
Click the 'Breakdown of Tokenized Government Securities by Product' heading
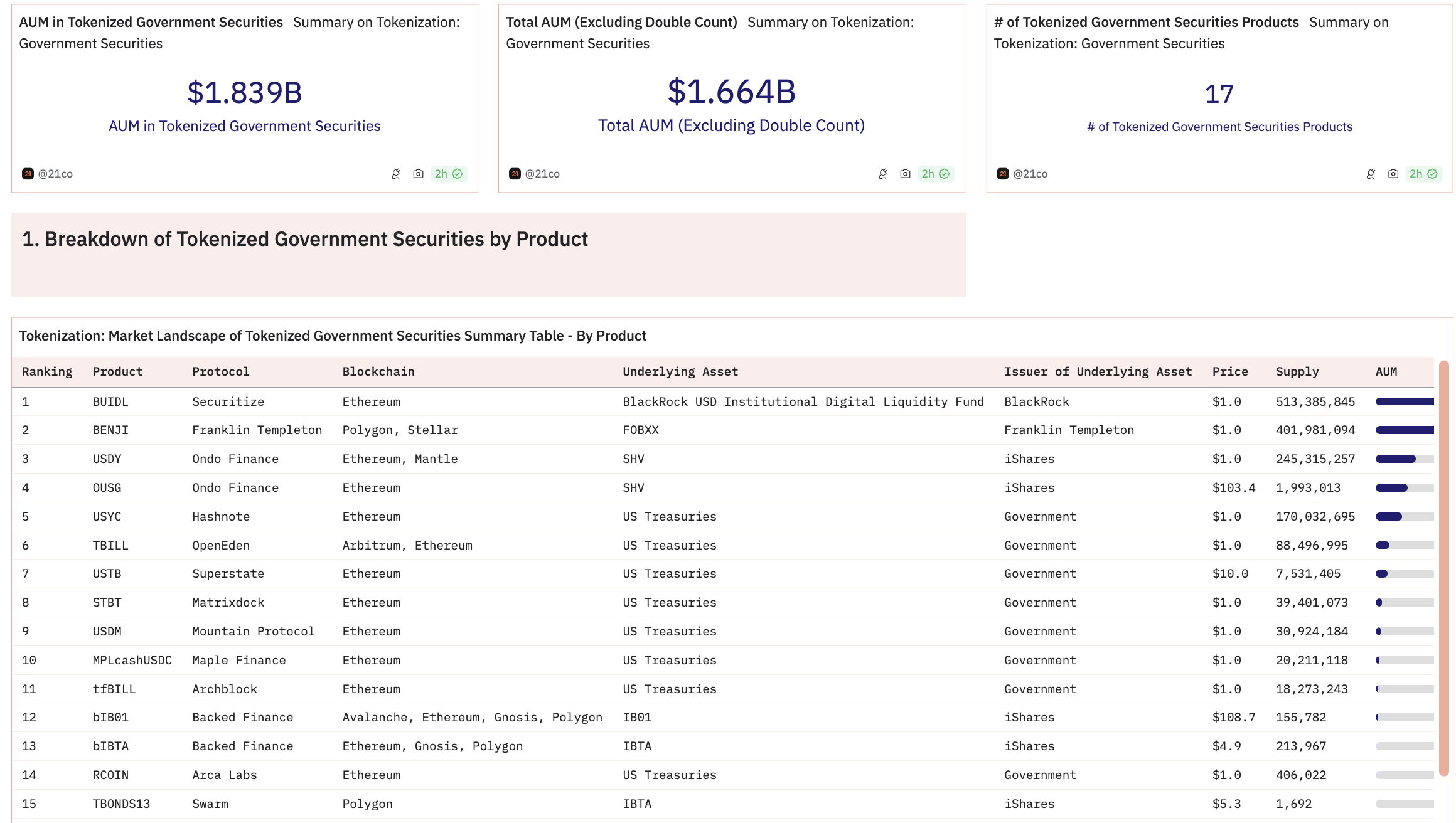tap(305, 239)
